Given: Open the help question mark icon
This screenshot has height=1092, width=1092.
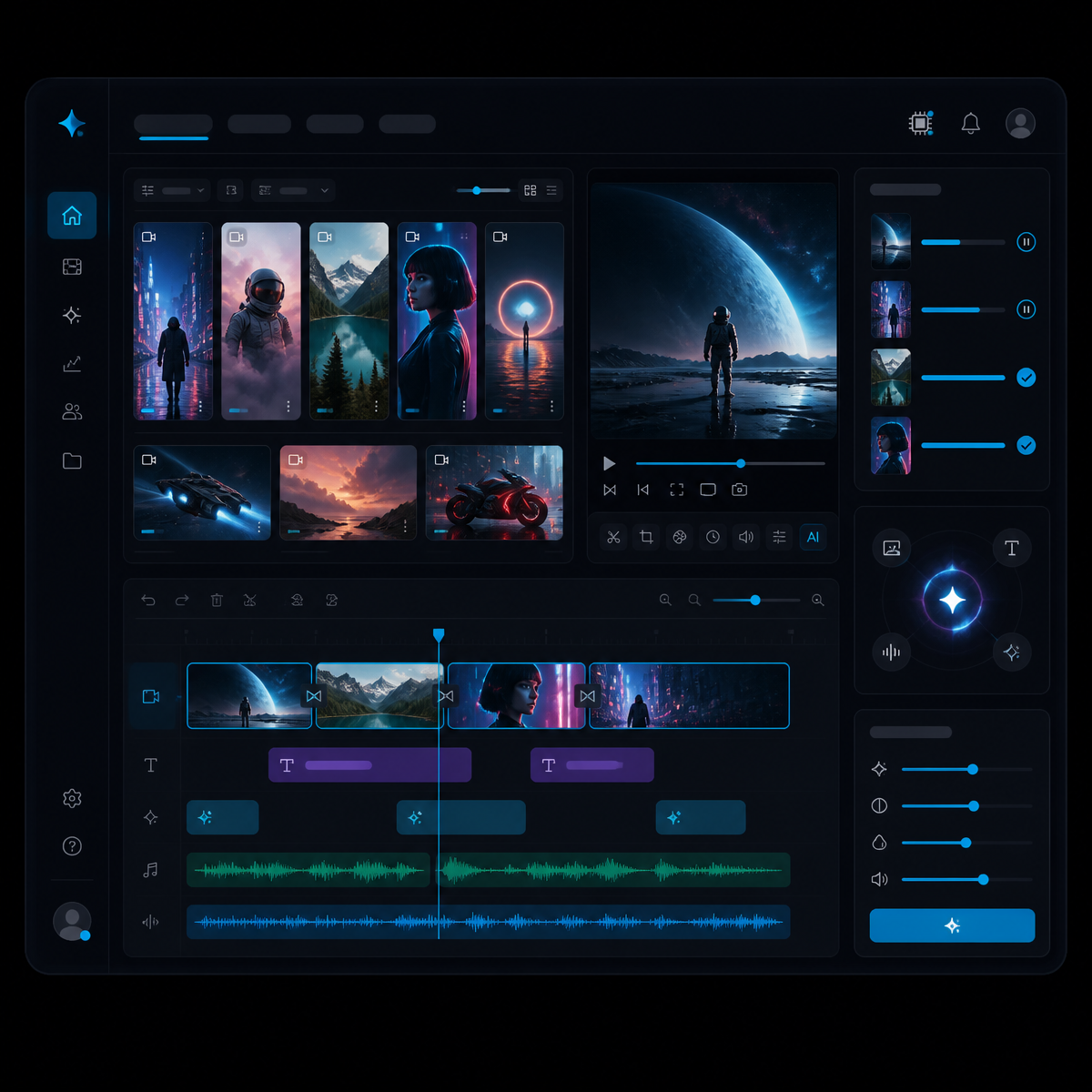Looking at the screenshot, I should pyautogui.click(x=72, y=846).
